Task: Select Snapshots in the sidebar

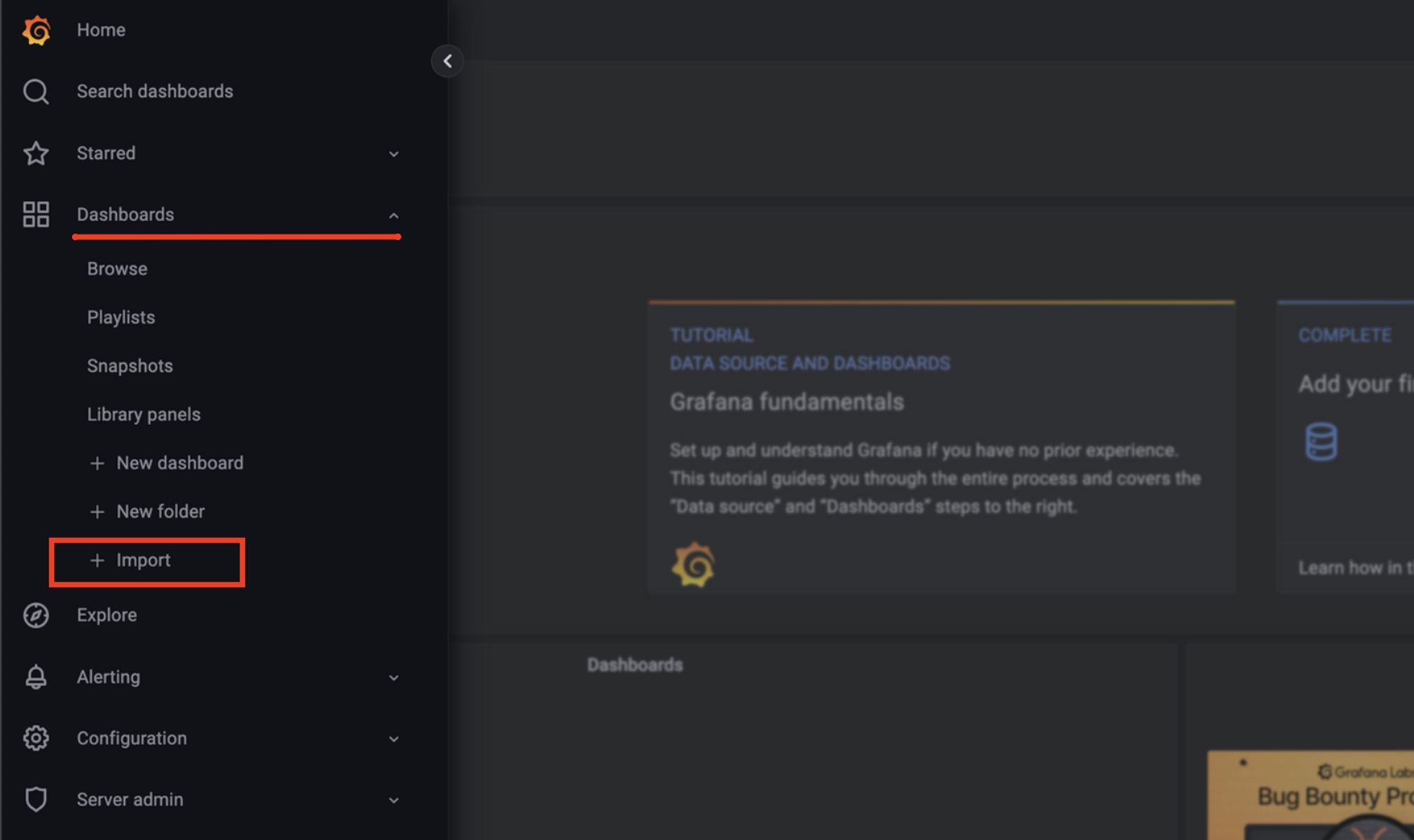Action: 130,366
